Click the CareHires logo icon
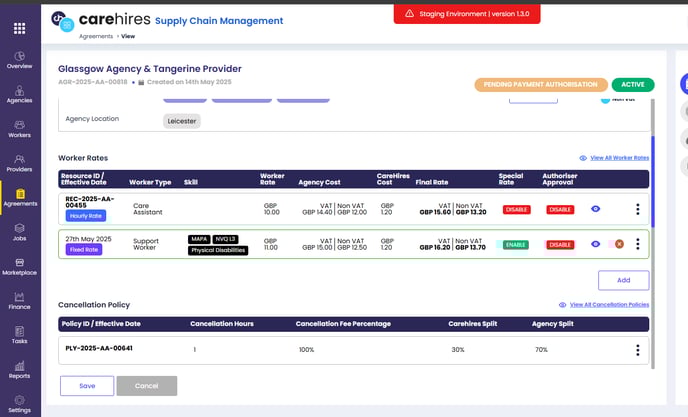This screenshot has width=688, height=417. click(63, 22)
